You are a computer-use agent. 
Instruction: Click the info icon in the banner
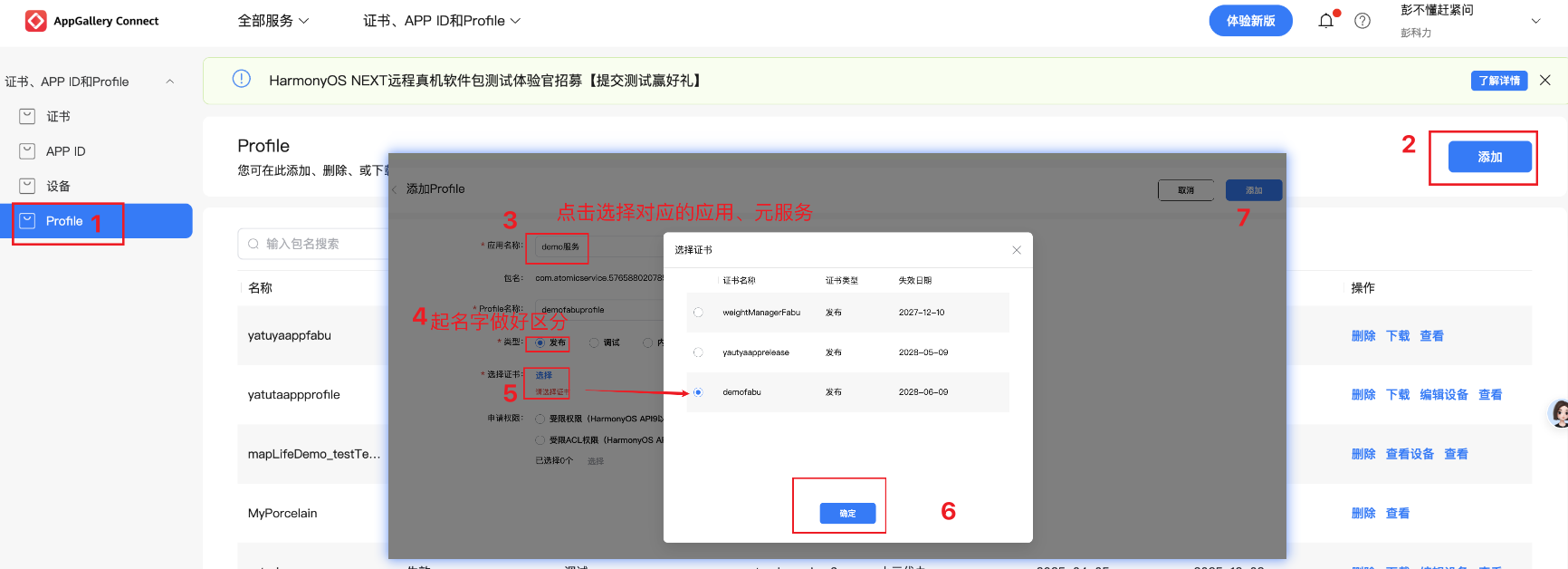point(242,79)
